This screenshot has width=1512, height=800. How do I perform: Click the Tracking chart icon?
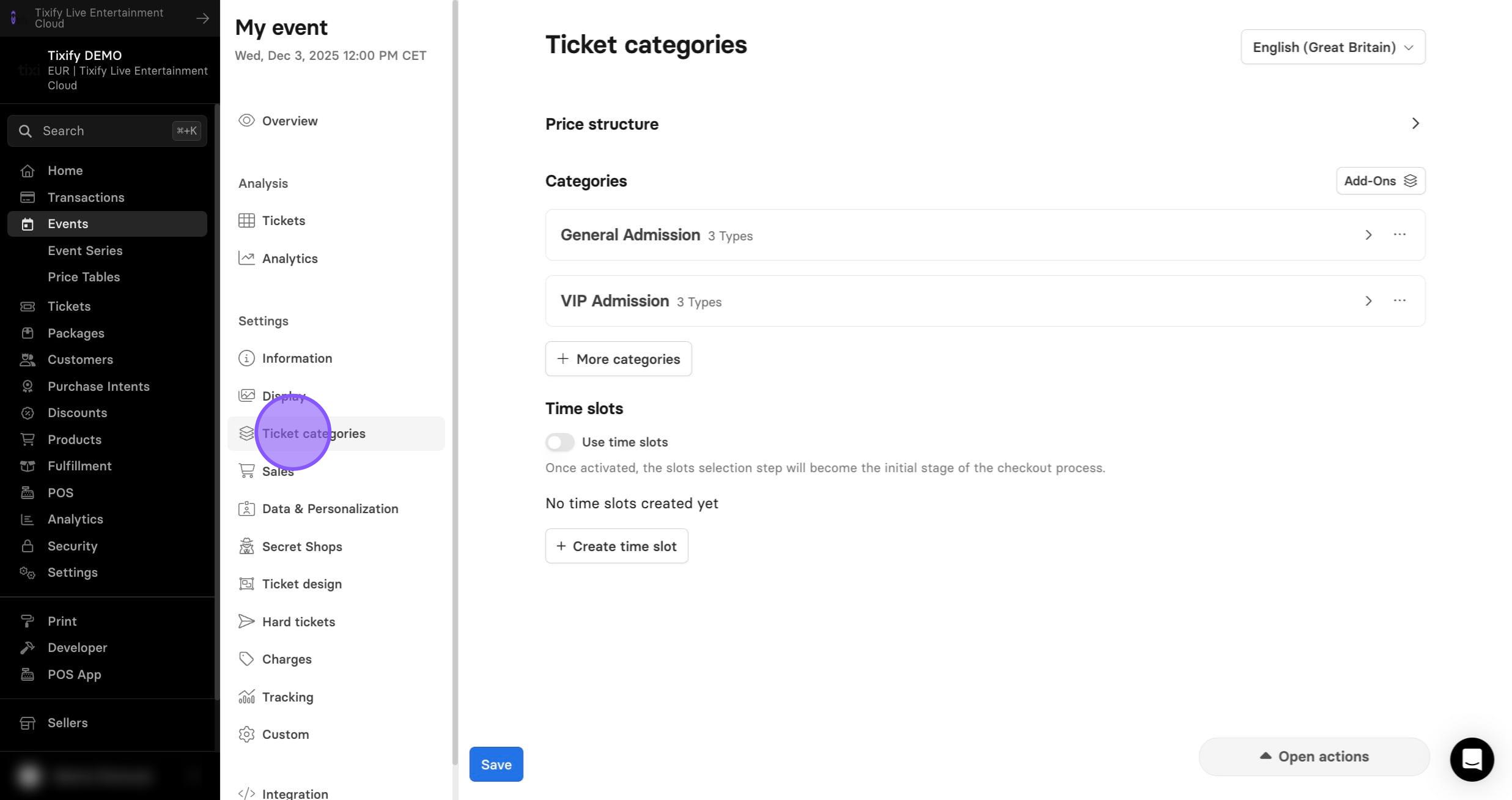pos(246,697)
